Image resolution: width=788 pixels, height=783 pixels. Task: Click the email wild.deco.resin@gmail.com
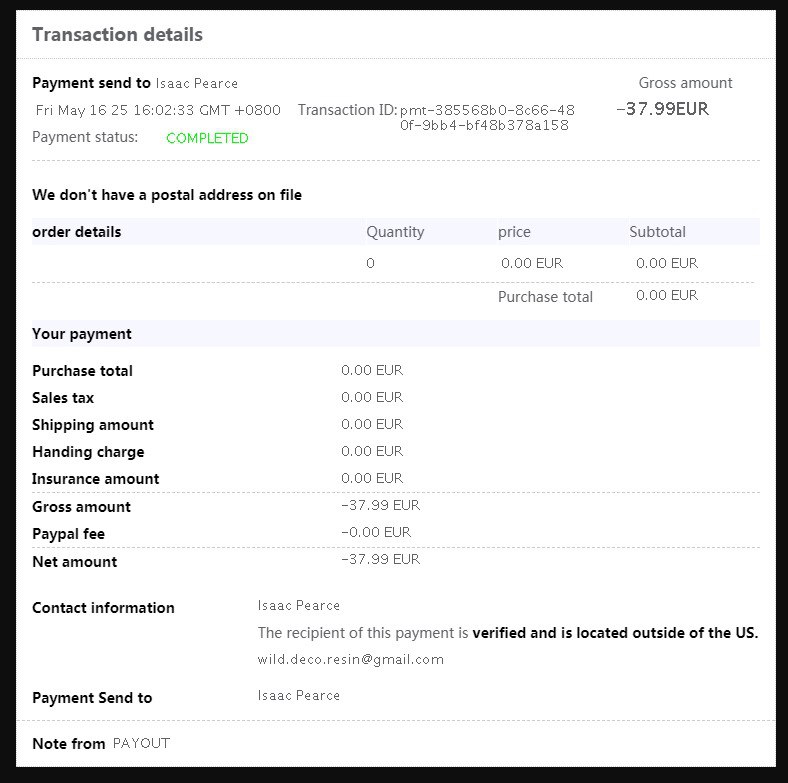click(350, 659)
